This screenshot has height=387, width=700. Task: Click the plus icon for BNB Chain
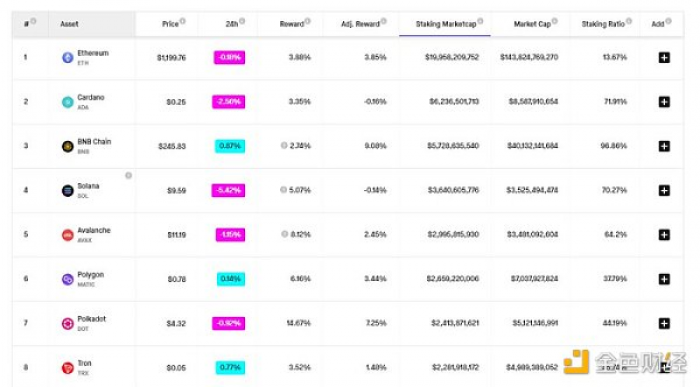coord(664,146)
